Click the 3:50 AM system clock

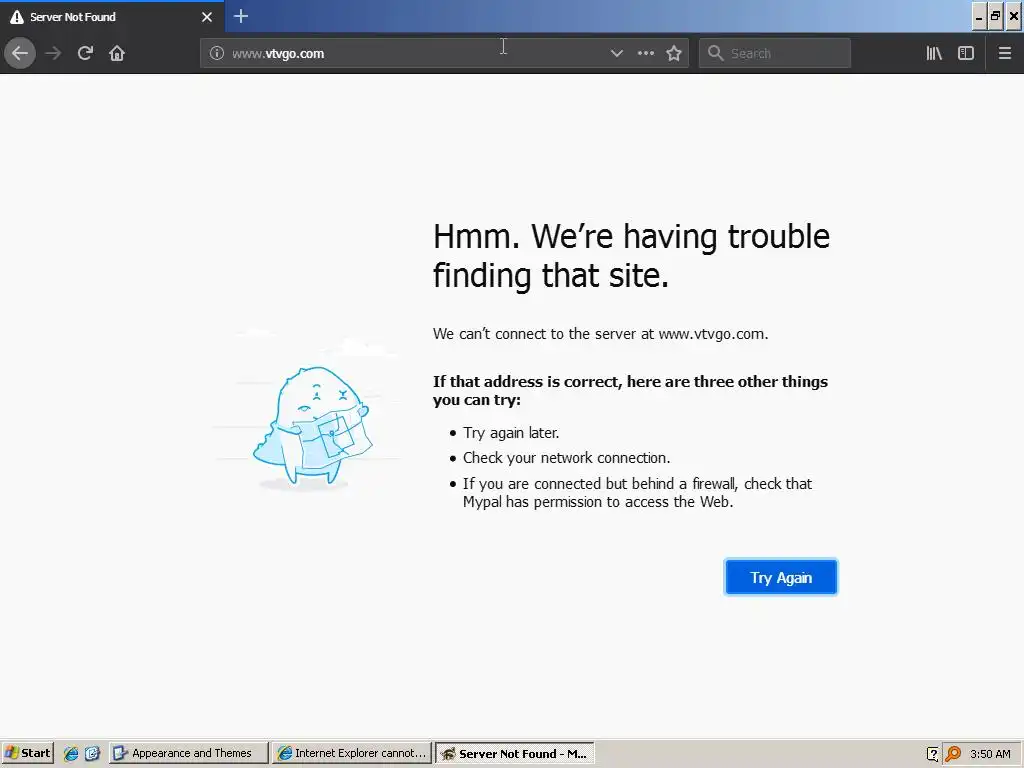[x=990, y=754]
